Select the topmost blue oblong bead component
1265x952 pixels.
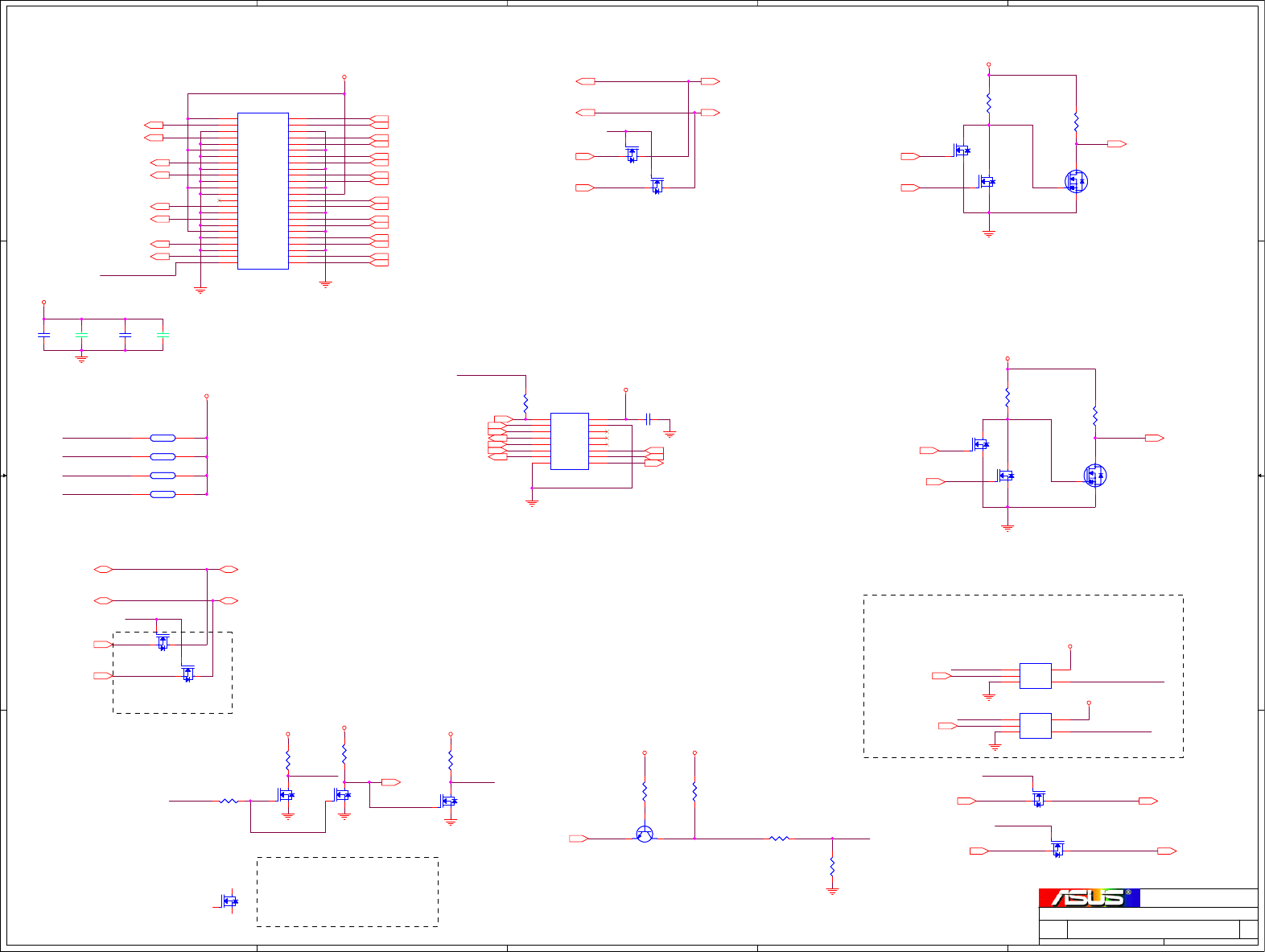pos(163,438)
